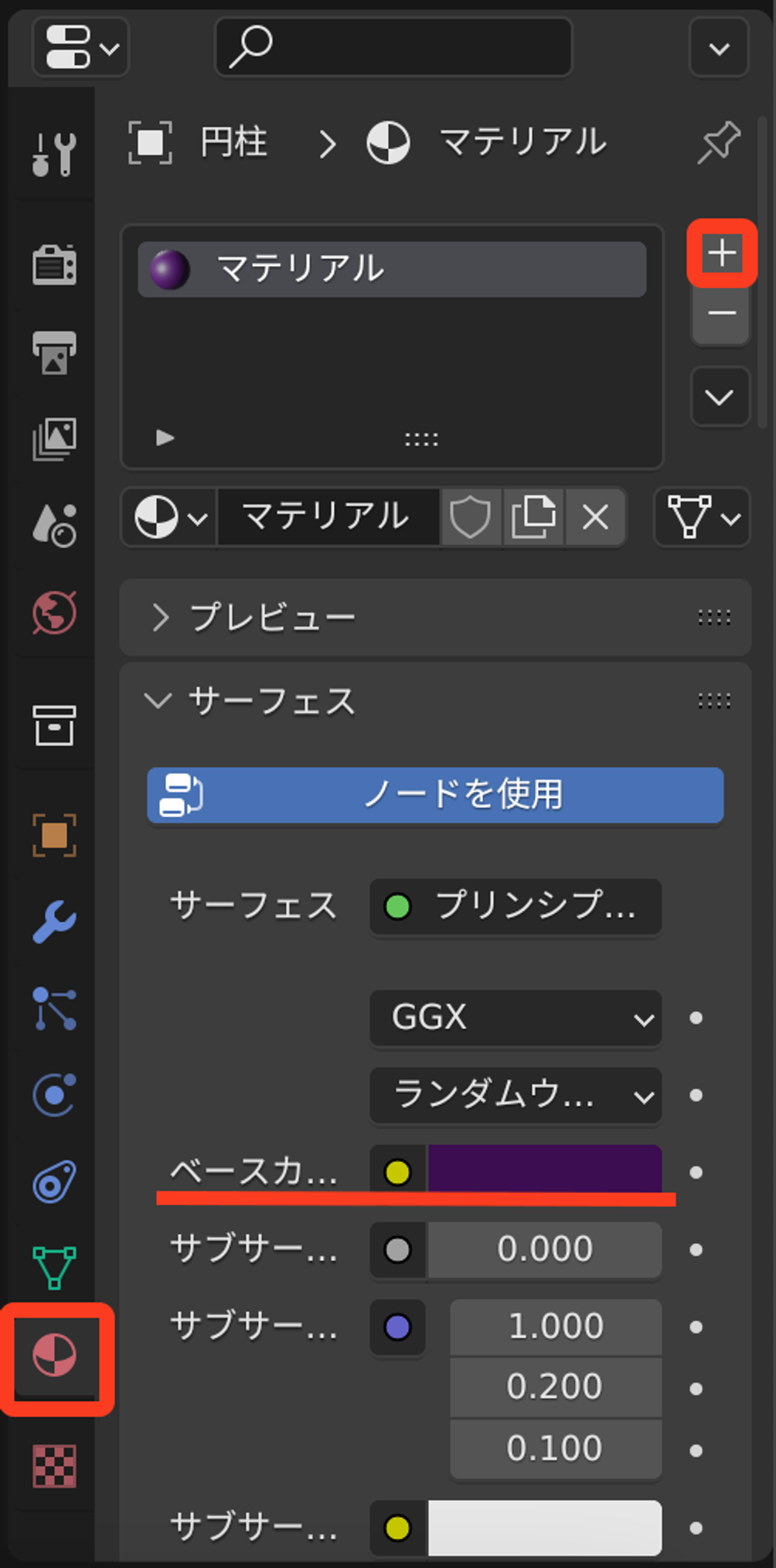Remove the selected material slot

click(721, 313)
